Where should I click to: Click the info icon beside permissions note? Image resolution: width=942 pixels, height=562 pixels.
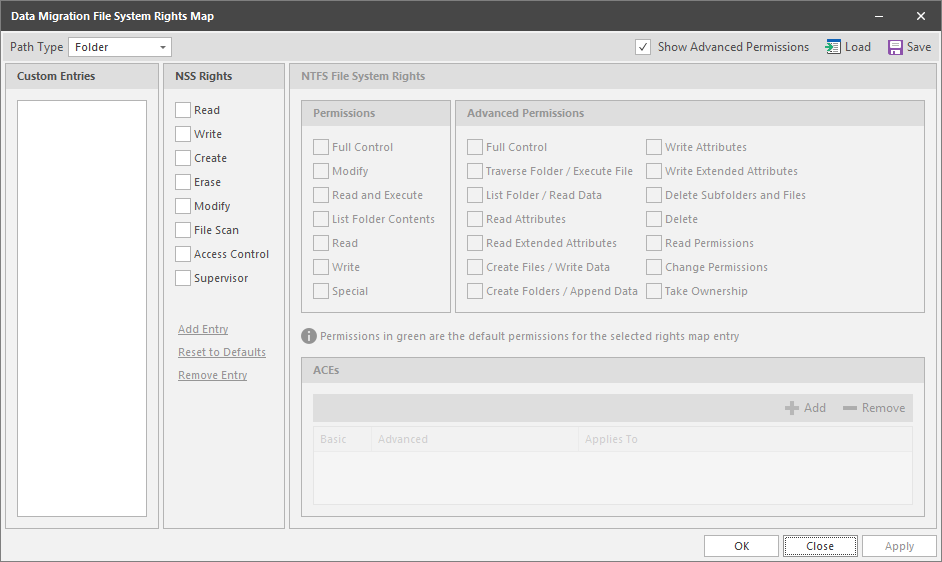(x=309, y=336)
